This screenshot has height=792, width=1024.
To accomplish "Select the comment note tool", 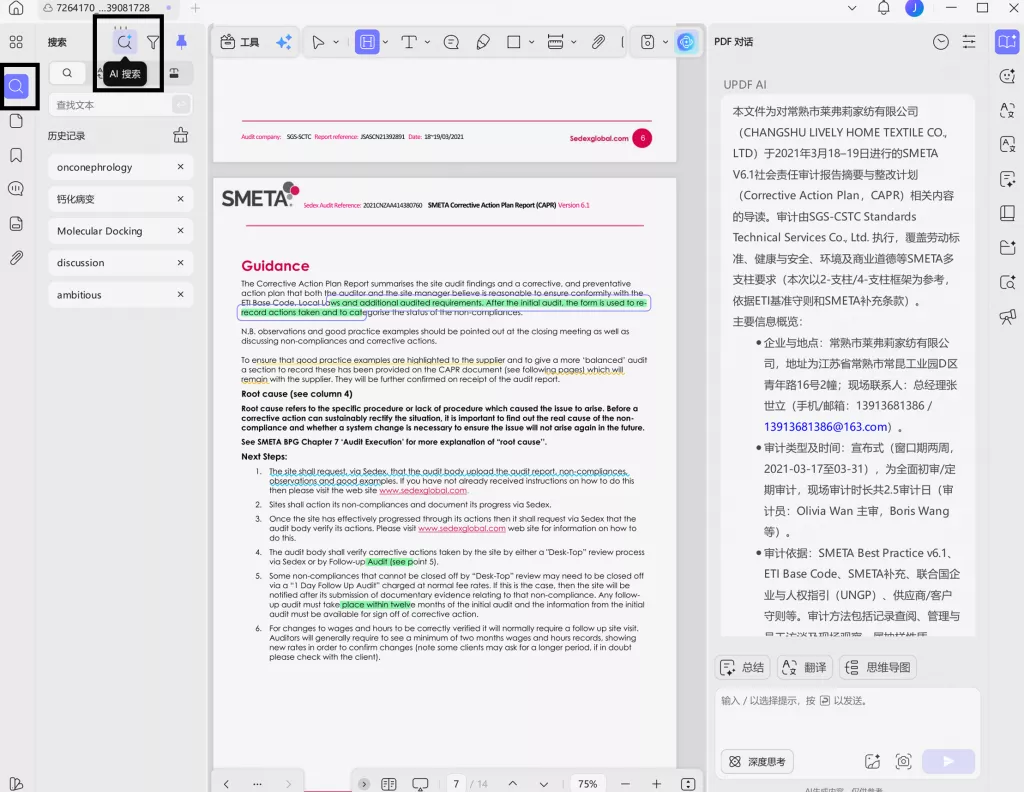I will 451,42.
